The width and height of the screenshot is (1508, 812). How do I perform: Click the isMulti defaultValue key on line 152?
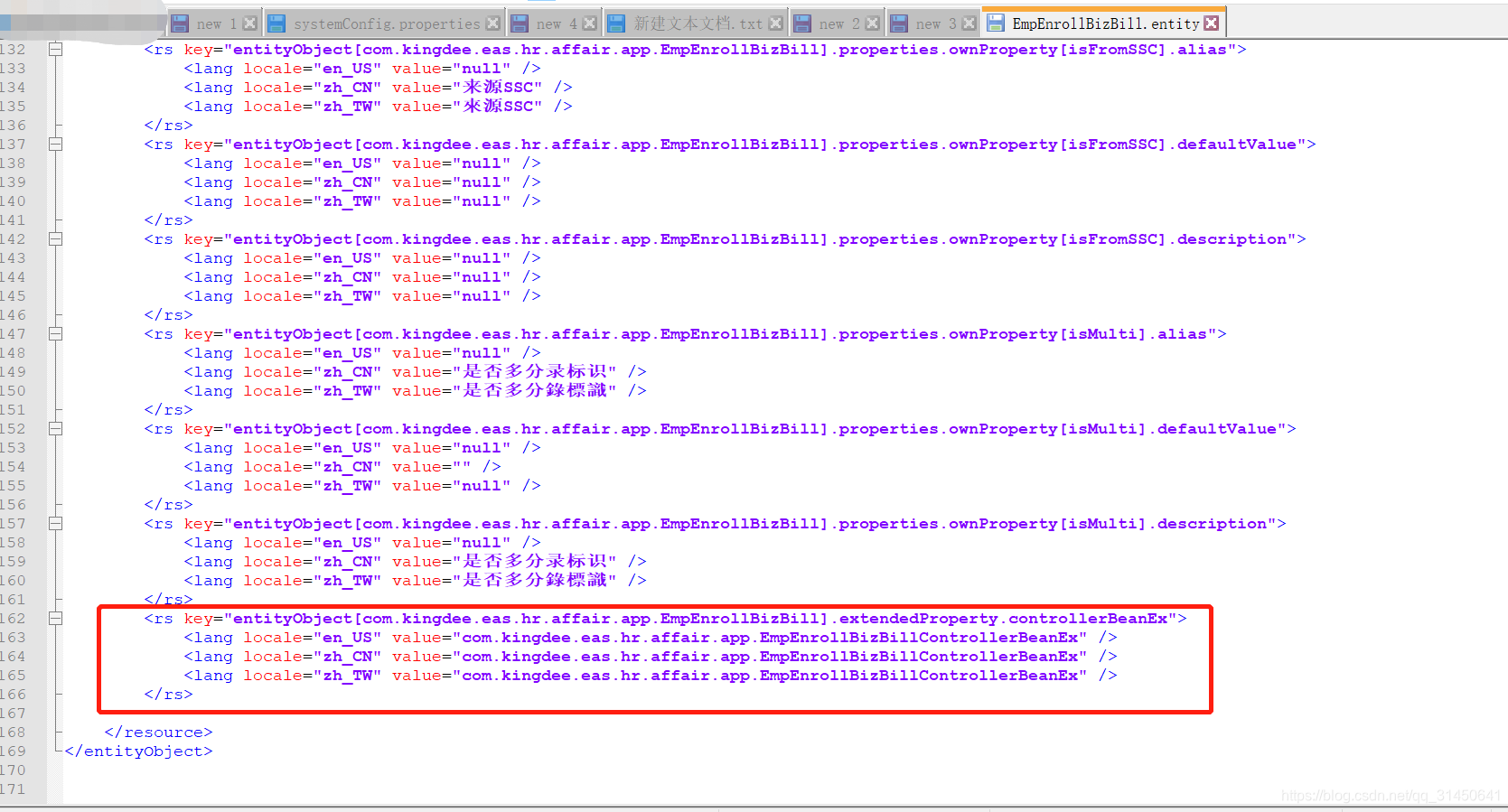754,429
